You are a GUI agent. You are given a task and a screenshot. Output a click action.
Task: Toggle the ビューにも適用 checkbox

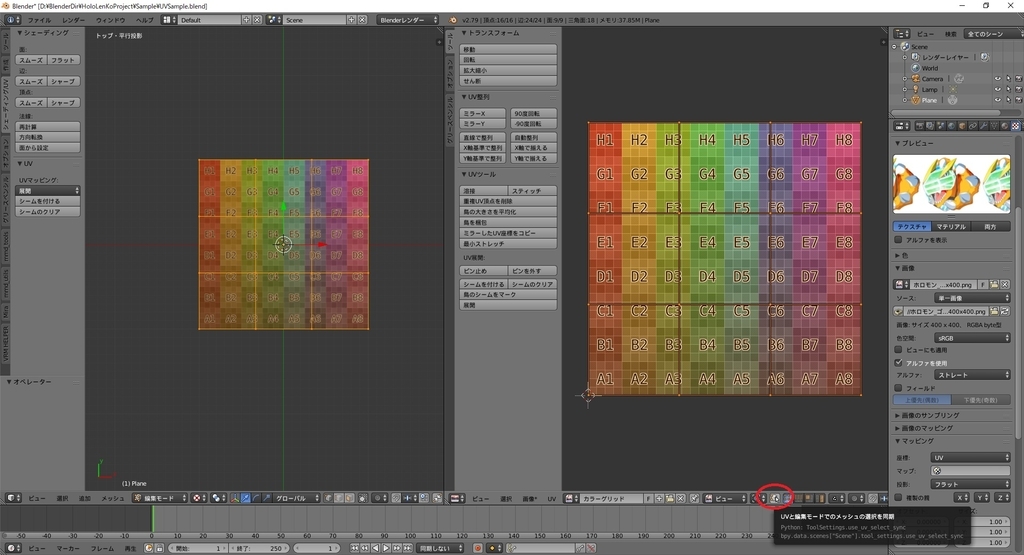coord(899,350)
